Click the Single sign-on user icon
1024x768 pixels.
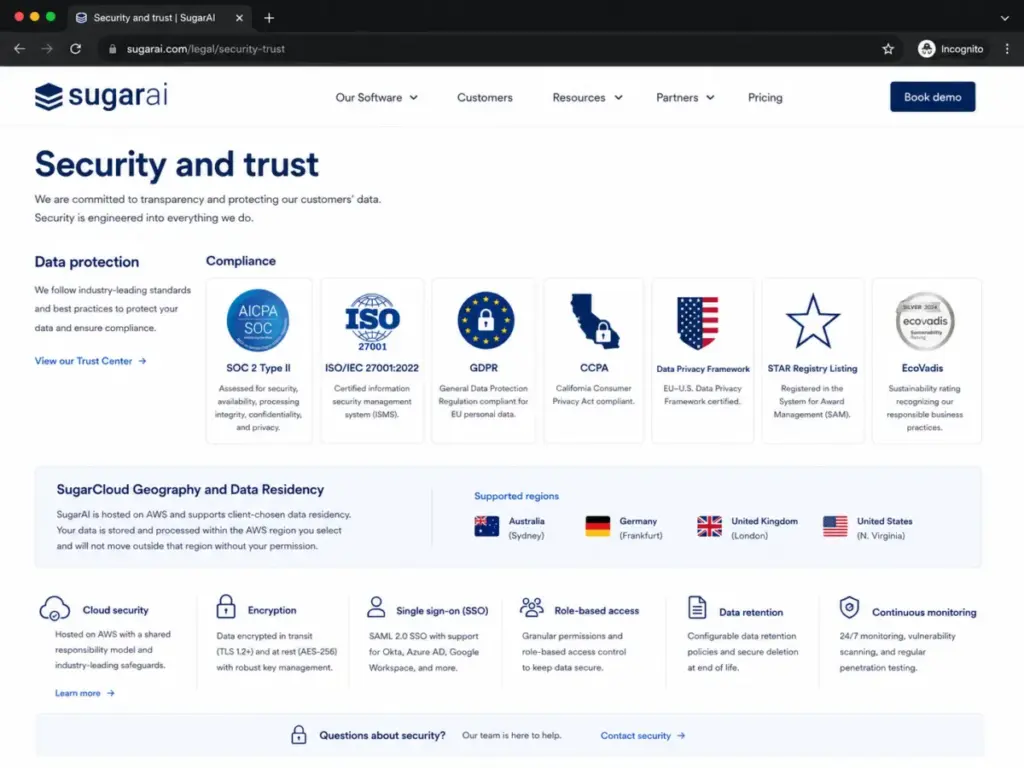coord(376,607)
